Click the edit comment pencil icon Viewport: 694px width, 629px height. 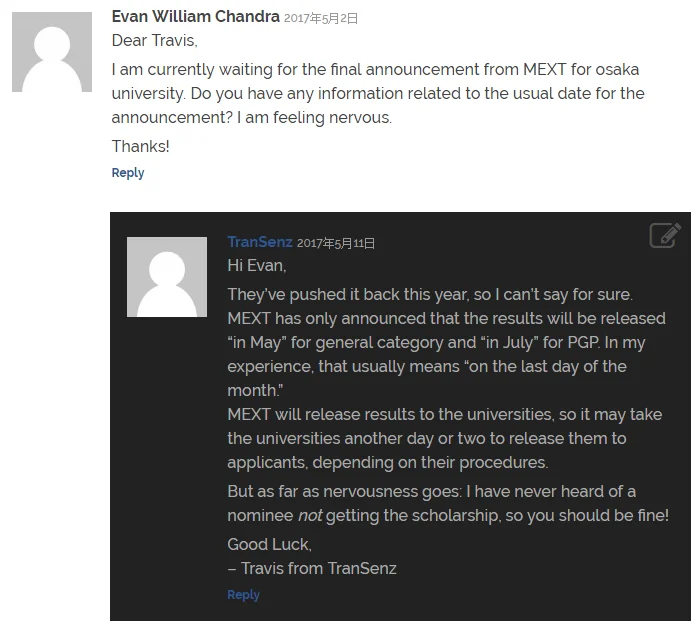pyautogui.click(x=665, y=235)
